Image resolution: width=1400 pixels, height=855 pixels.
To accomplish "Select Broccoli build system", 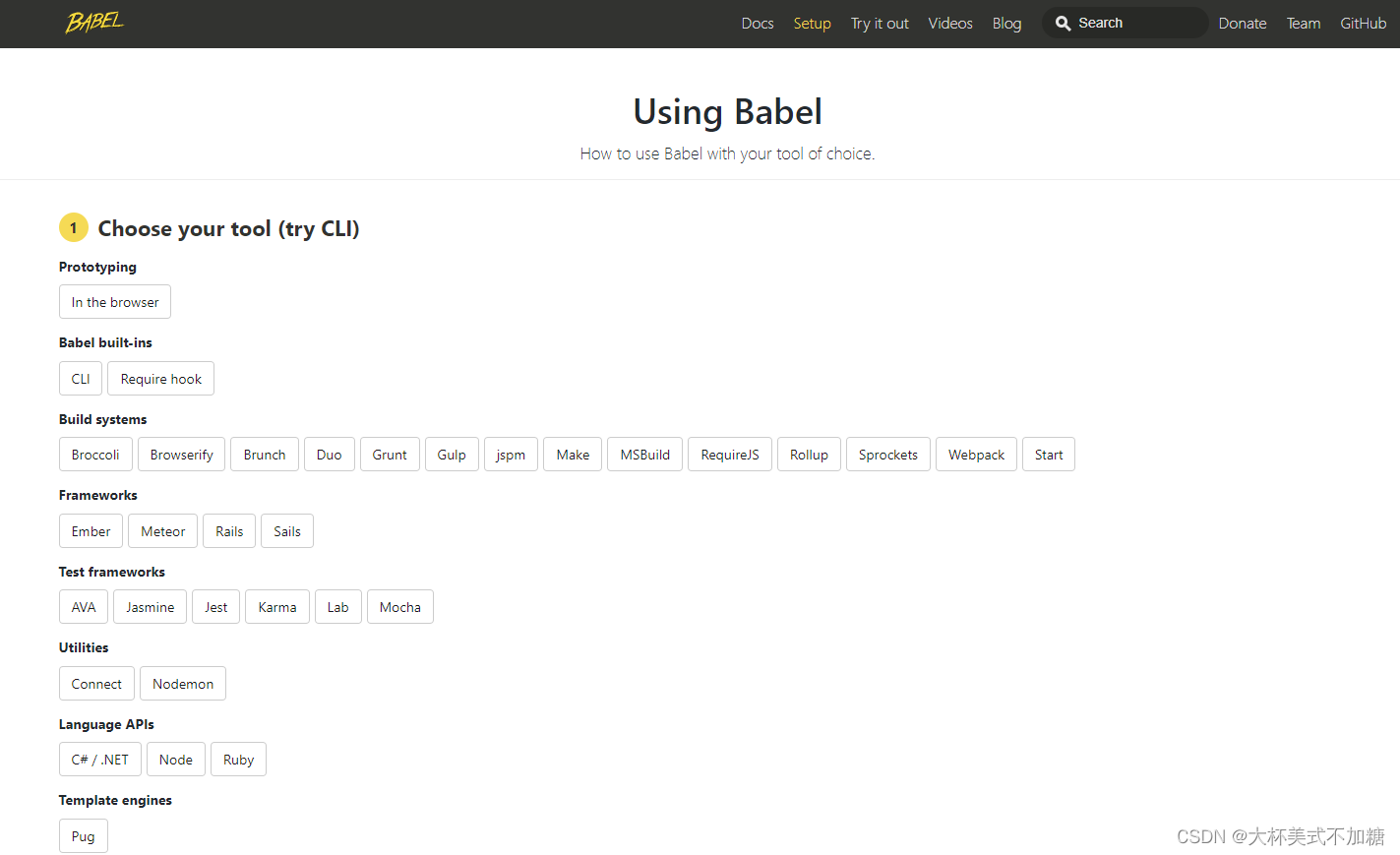I will 95,455.
